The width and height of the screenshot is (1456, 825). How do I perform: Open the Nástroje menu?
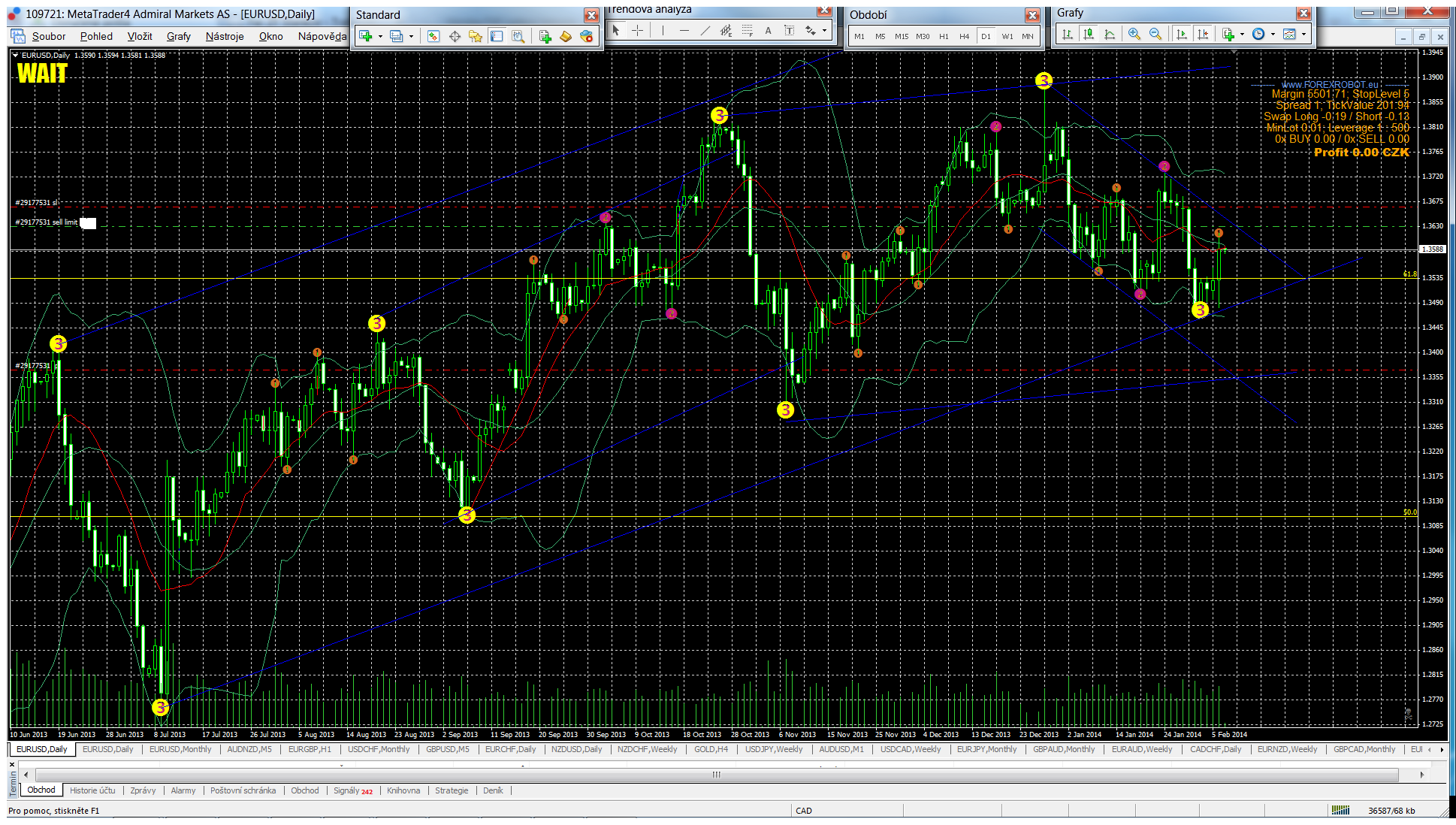point(225,36)
